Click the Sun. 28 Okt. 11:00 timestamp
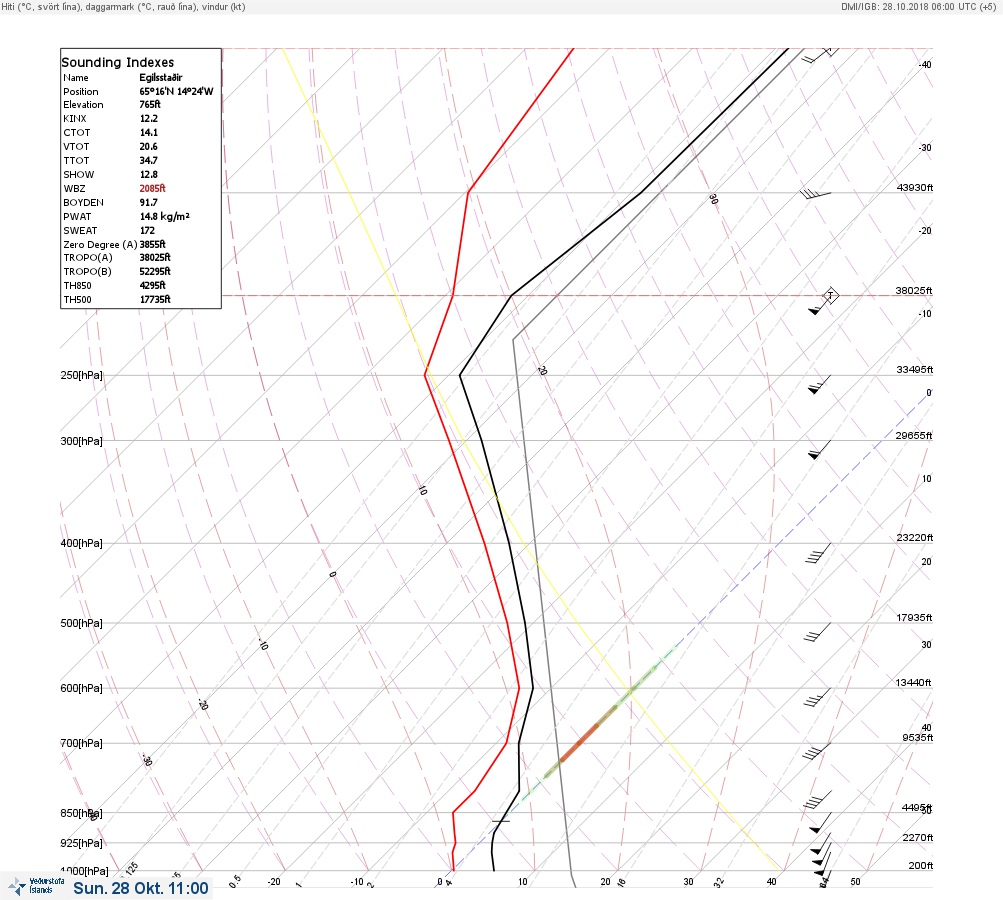 [x=141, y=888]
